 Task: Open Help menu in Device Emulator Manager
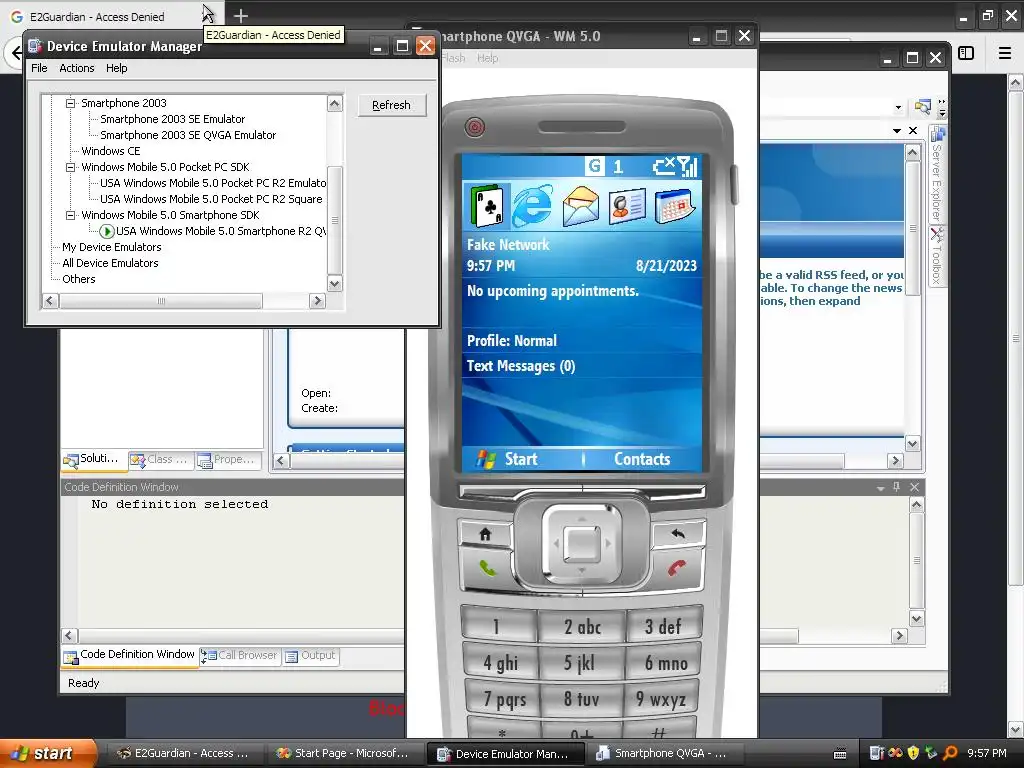tap(116, 68)
